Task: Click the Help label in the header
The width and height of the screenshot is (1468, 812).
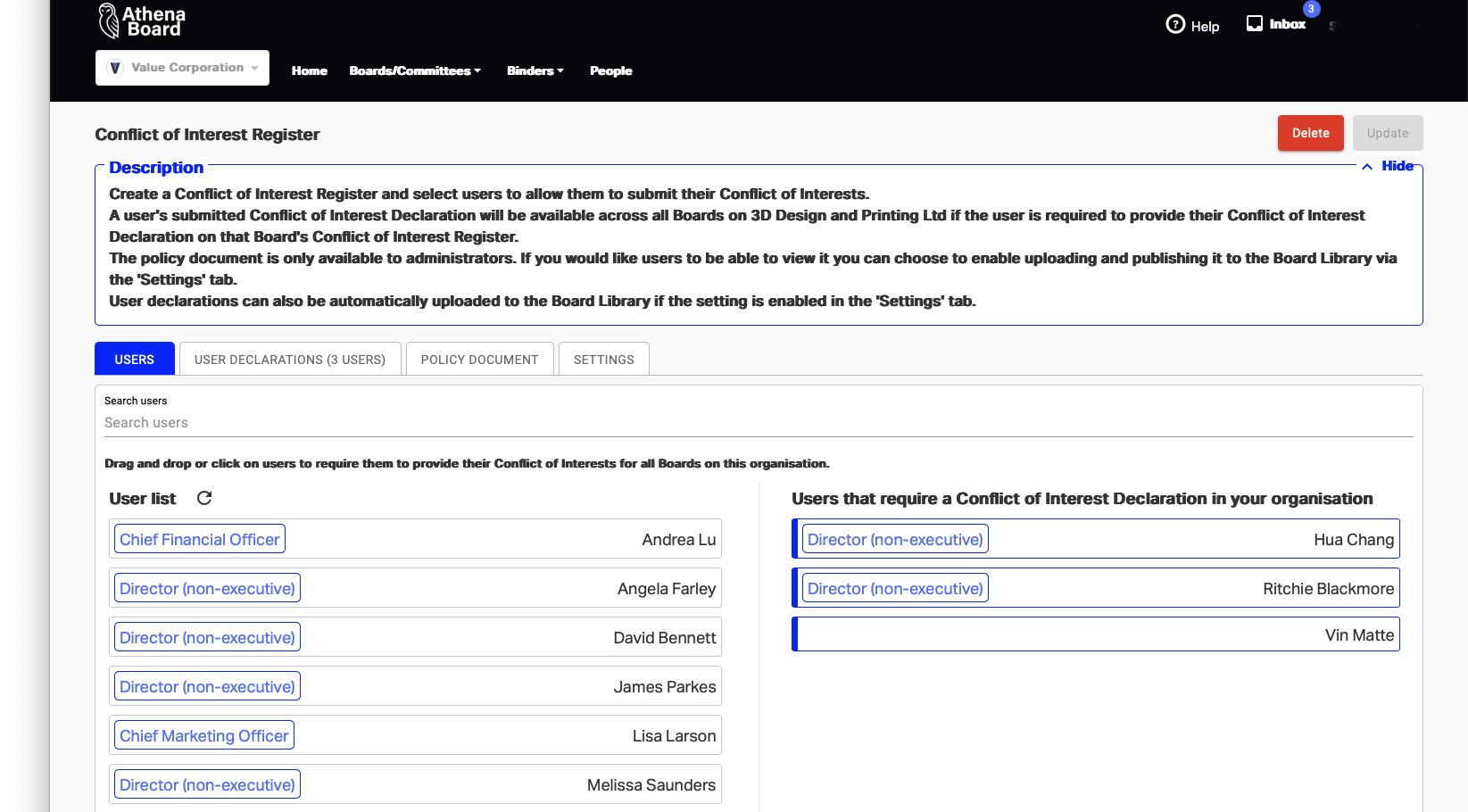Action: pyautogui.click(x=1205, y=26)
